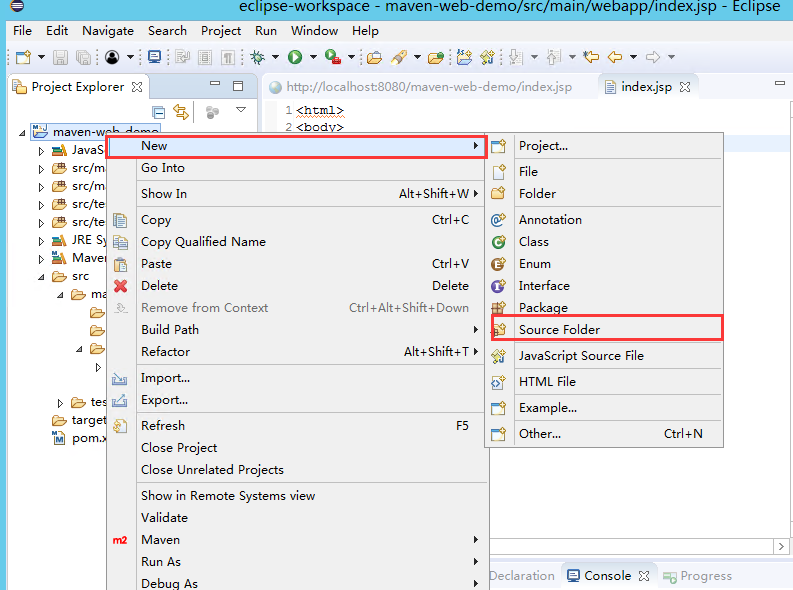Viewport: 793px width, 590px height.
Task: Click the Export icon in context menu
Action: 120,400
